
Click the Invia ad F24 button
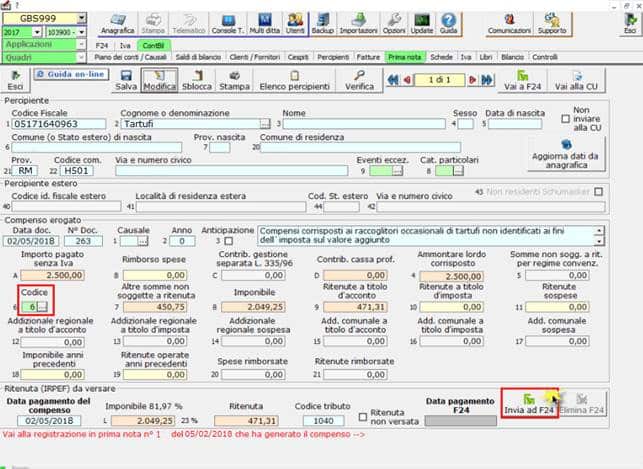[x=529, y=403]
